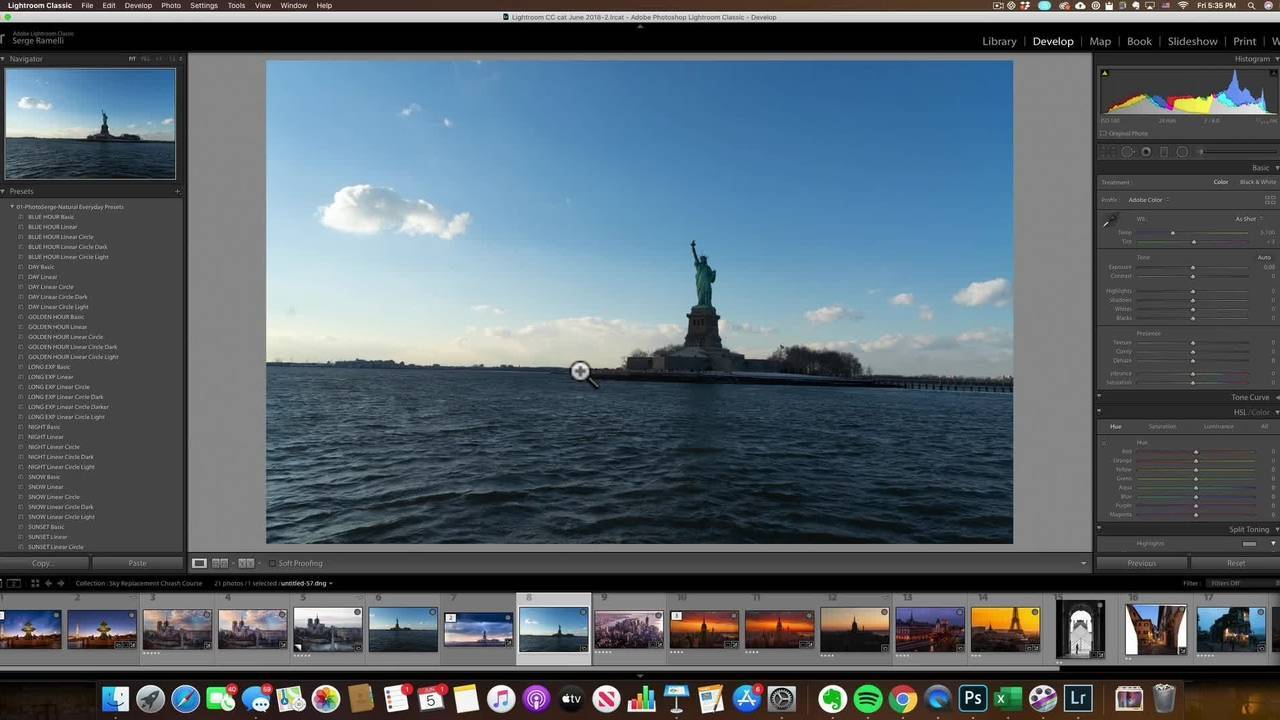1280x720 pixels.
Task: Open the Trash in the Dock
Action: 1164,698
